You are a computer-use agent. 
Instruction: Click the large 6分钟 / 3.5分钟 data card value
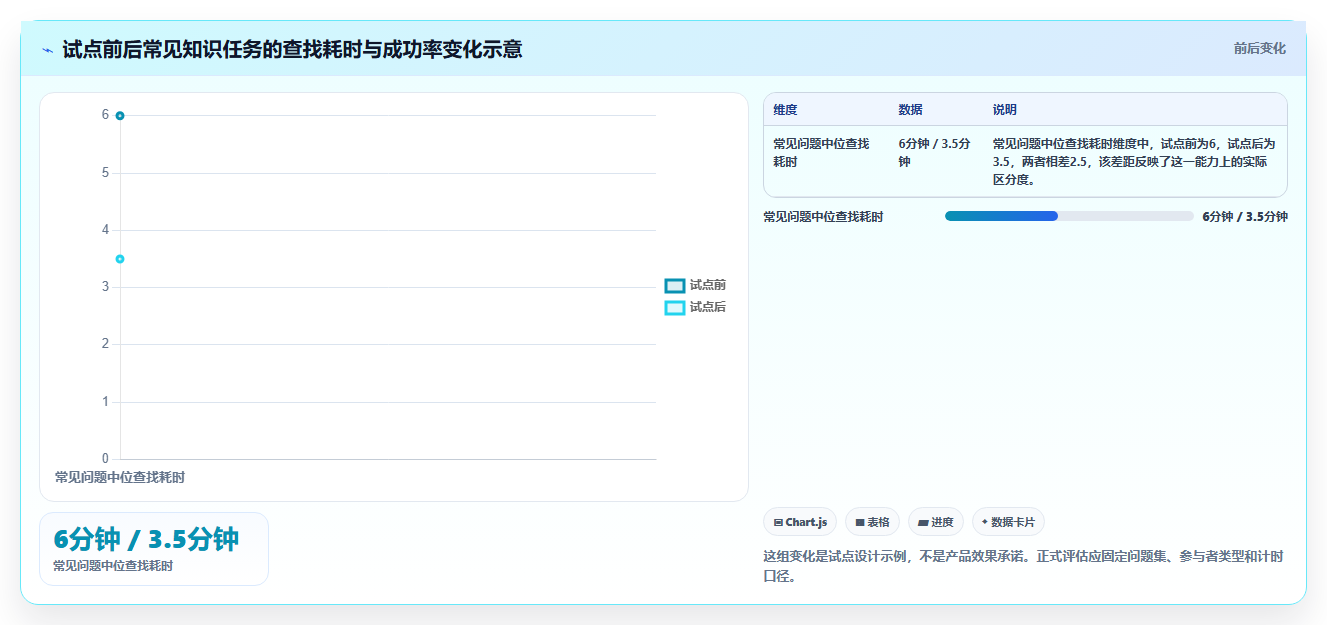[146, 539]
